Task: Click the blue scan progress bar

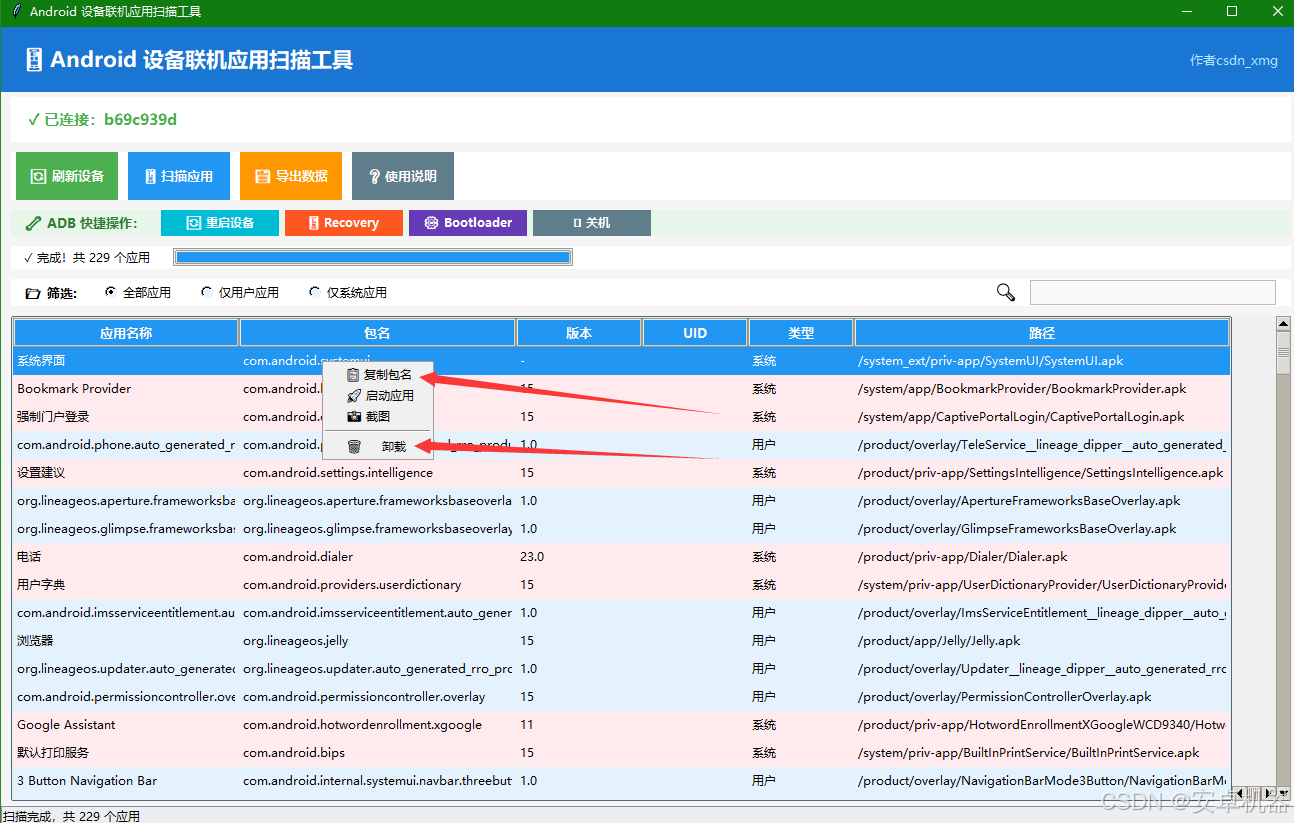Action: (x=373, y=258)
